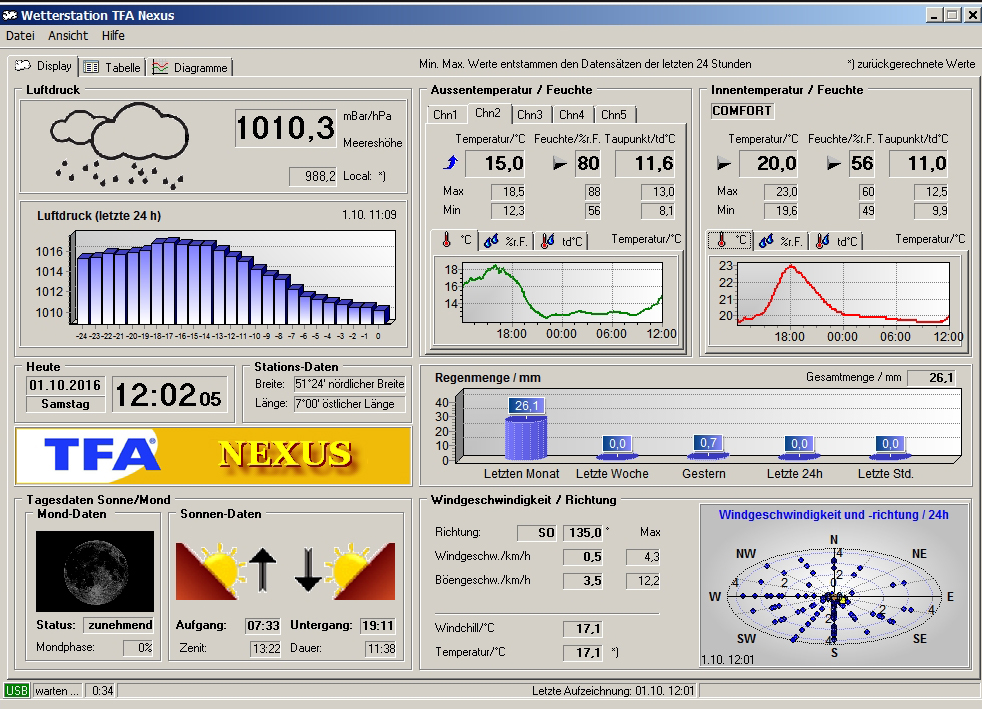
Task: Click the clock display 12:02
Action: tap(168, 396)
